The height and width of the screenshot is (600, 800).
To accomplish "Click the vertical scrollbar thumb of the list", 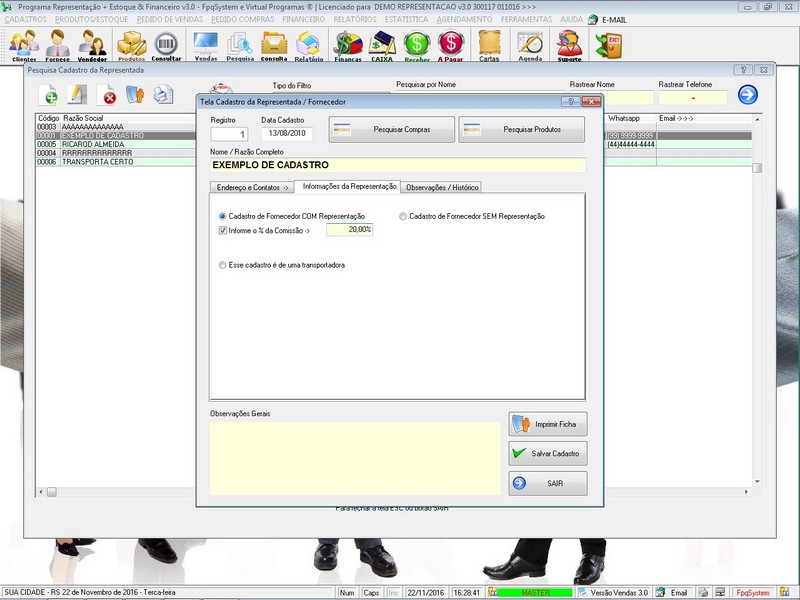I will coord(757,168).
